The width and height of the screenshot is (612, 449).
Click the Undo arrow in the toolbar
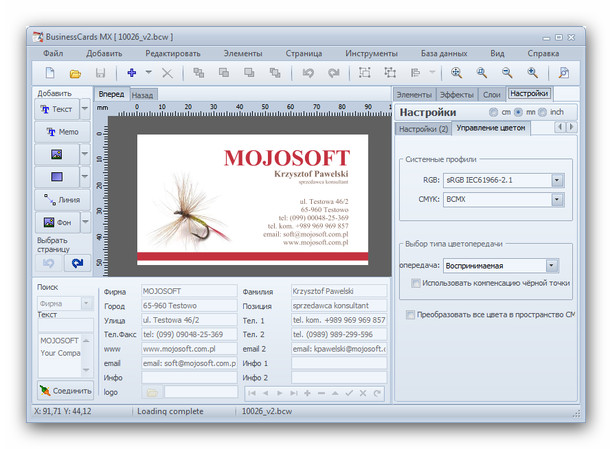[x=308, y=73]
